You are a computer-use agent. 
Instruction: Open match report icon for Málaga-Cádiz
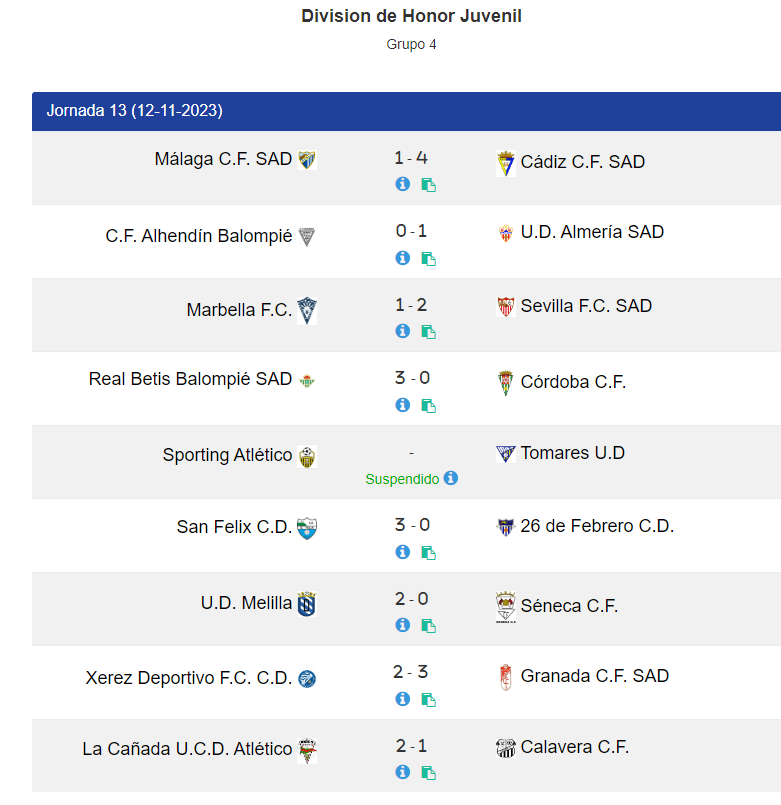(x=428, y=185)
